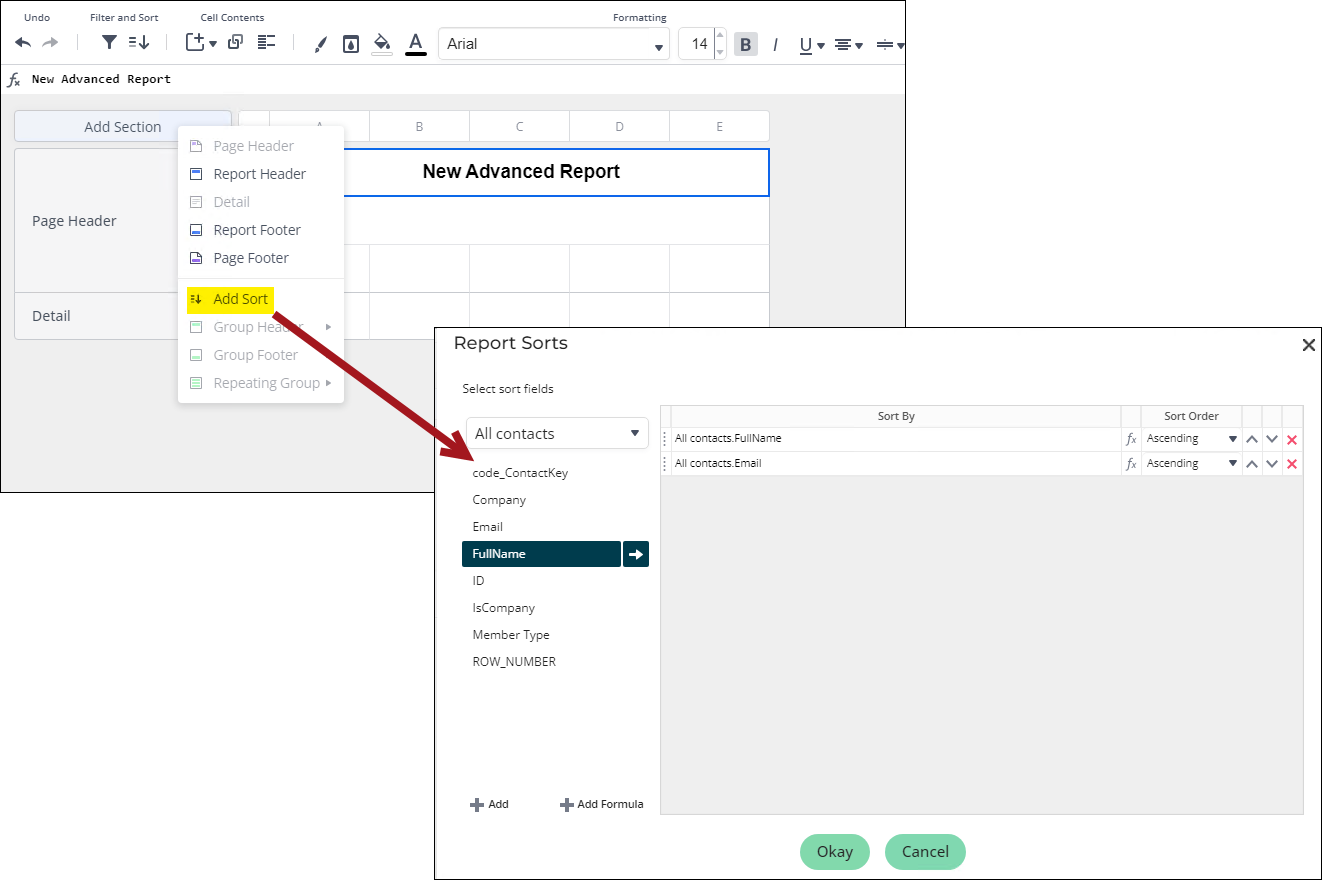Move the FullName sort row down
Image resolution: width=1322 pixels, height=880 pixels.
pyautogui.click(x=1272, y=439)
